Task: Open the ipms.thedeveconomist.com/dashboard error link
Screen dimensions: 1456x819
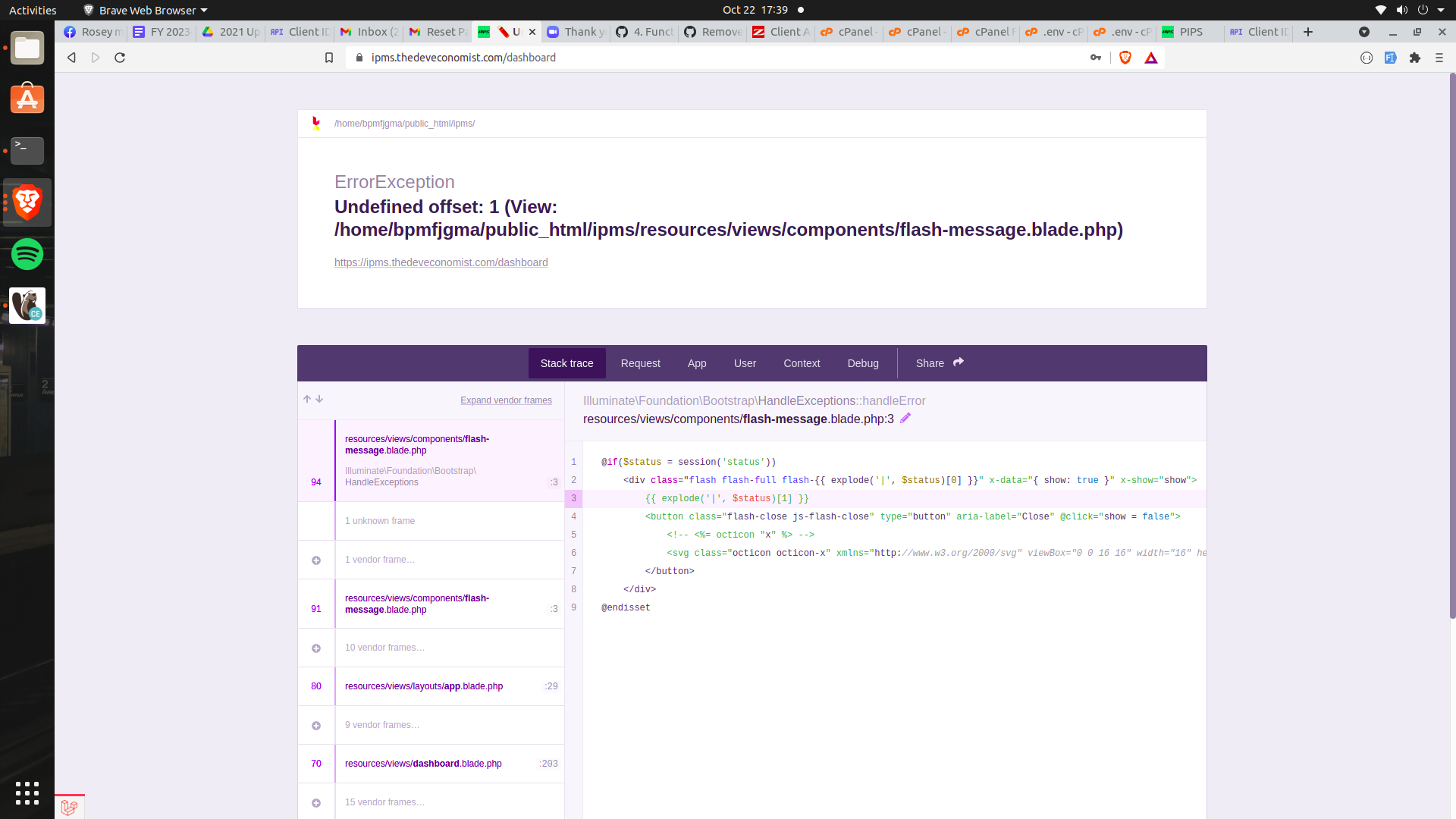Action: [441, 262]
